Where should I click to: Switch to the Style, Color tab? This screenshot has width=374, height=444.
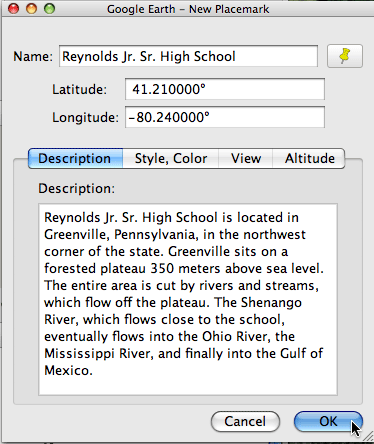pos(171,158)
